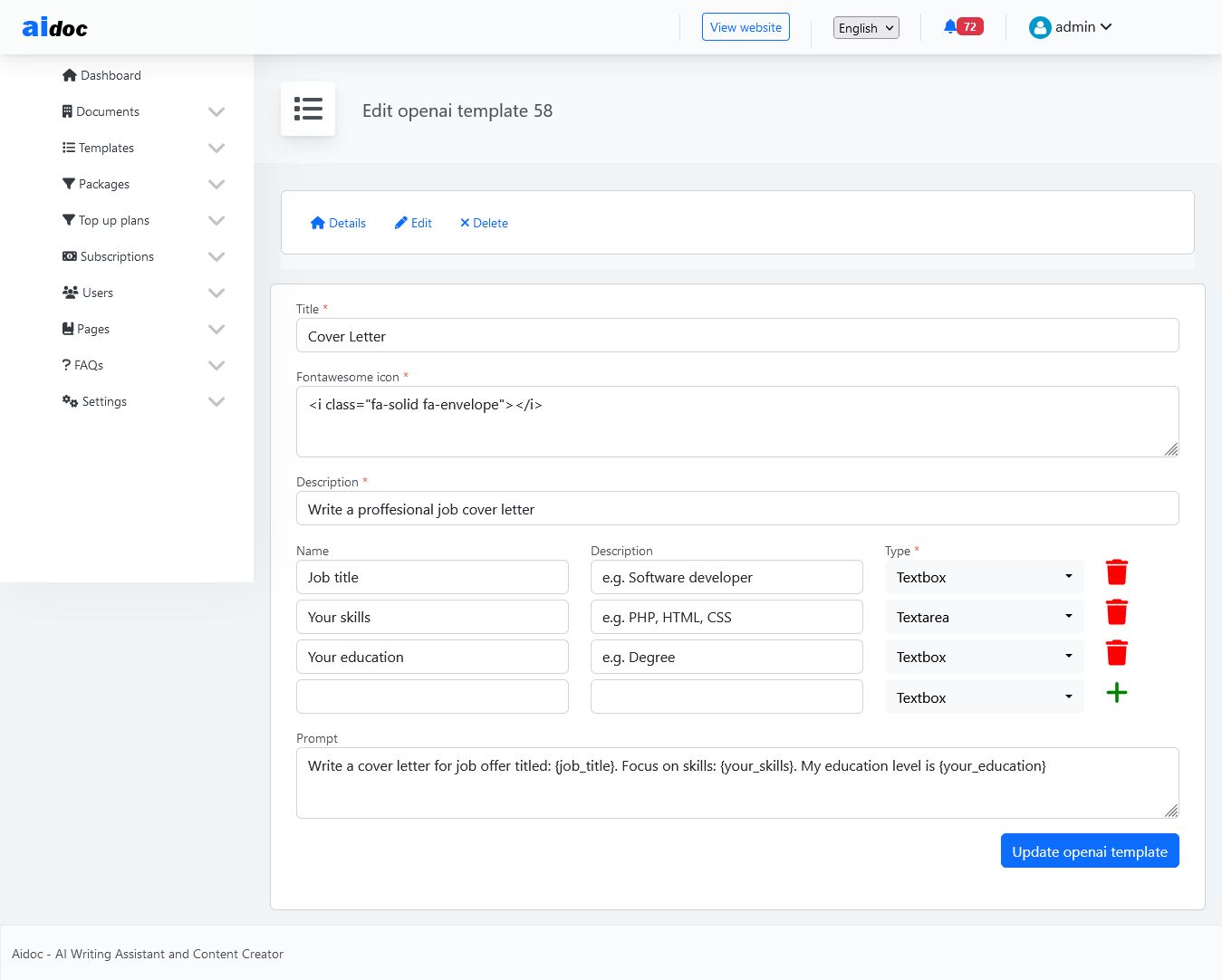Delete the Job title field row
This screenshot has width=1222, height=980.
click(1116, 572)
